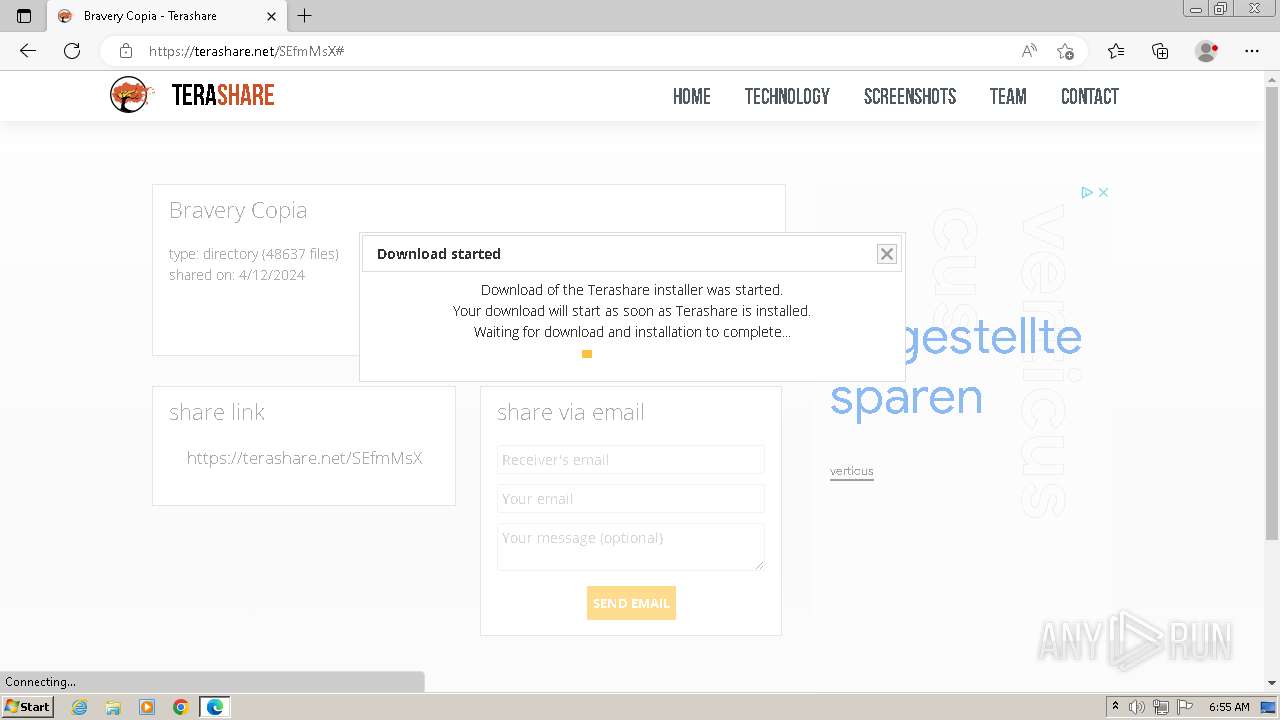The image size is (1280, 720).
Task: Focus the Your email field
Action: pos(631,499)
